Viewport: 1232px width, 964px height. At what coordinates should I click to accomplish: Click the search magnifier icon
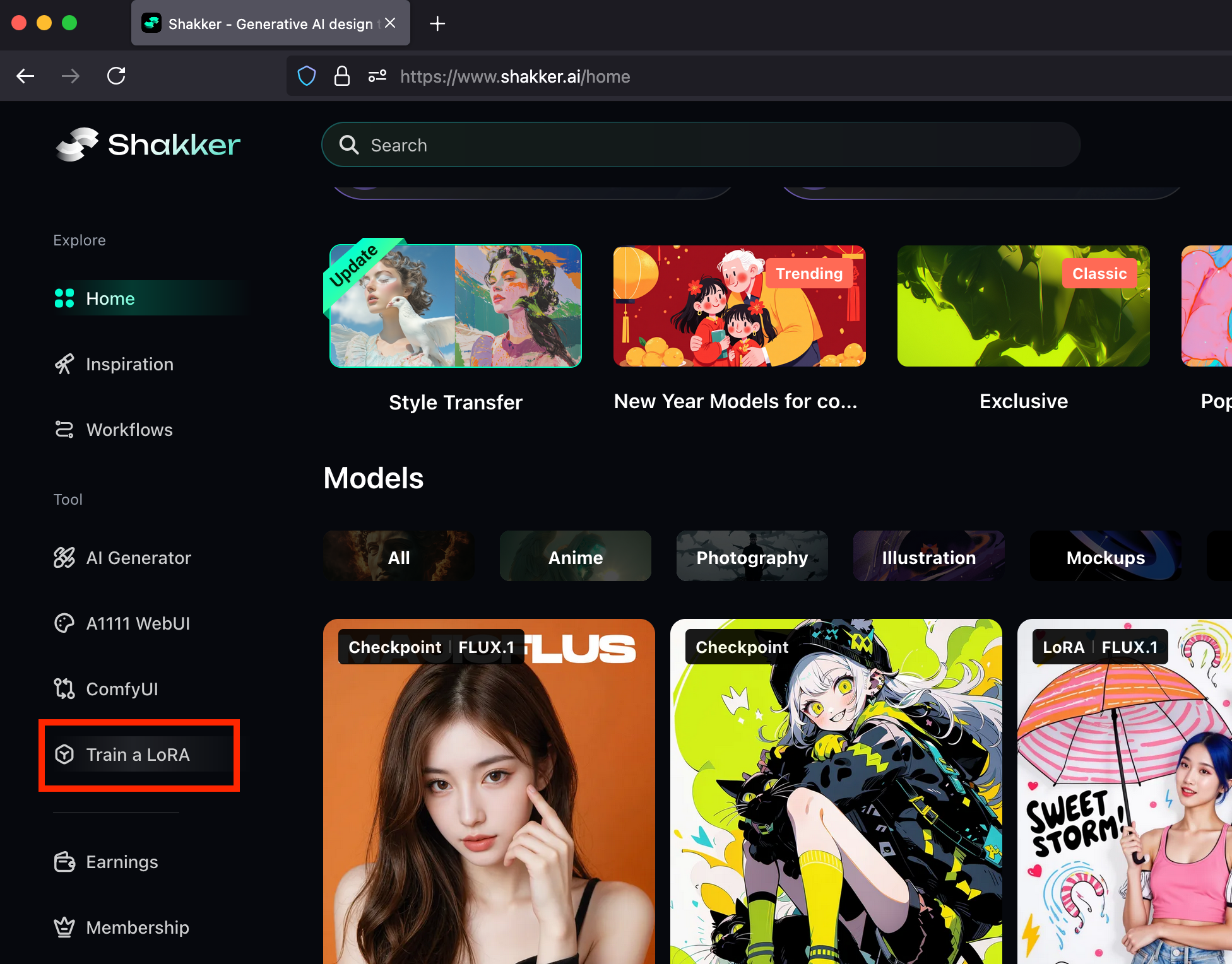click(x=349, y=145)
